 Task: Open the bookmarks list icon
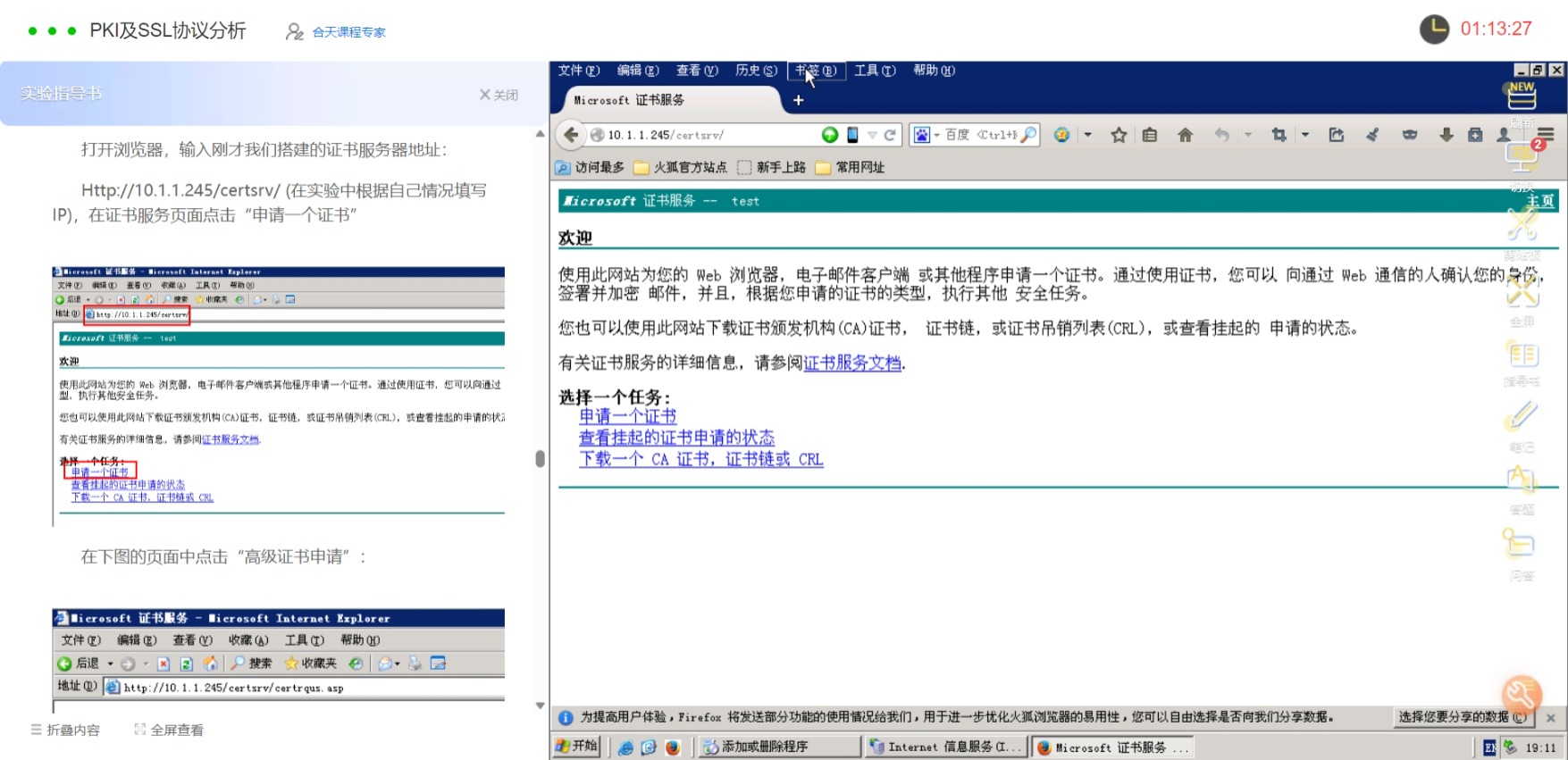click(1150, 135)
